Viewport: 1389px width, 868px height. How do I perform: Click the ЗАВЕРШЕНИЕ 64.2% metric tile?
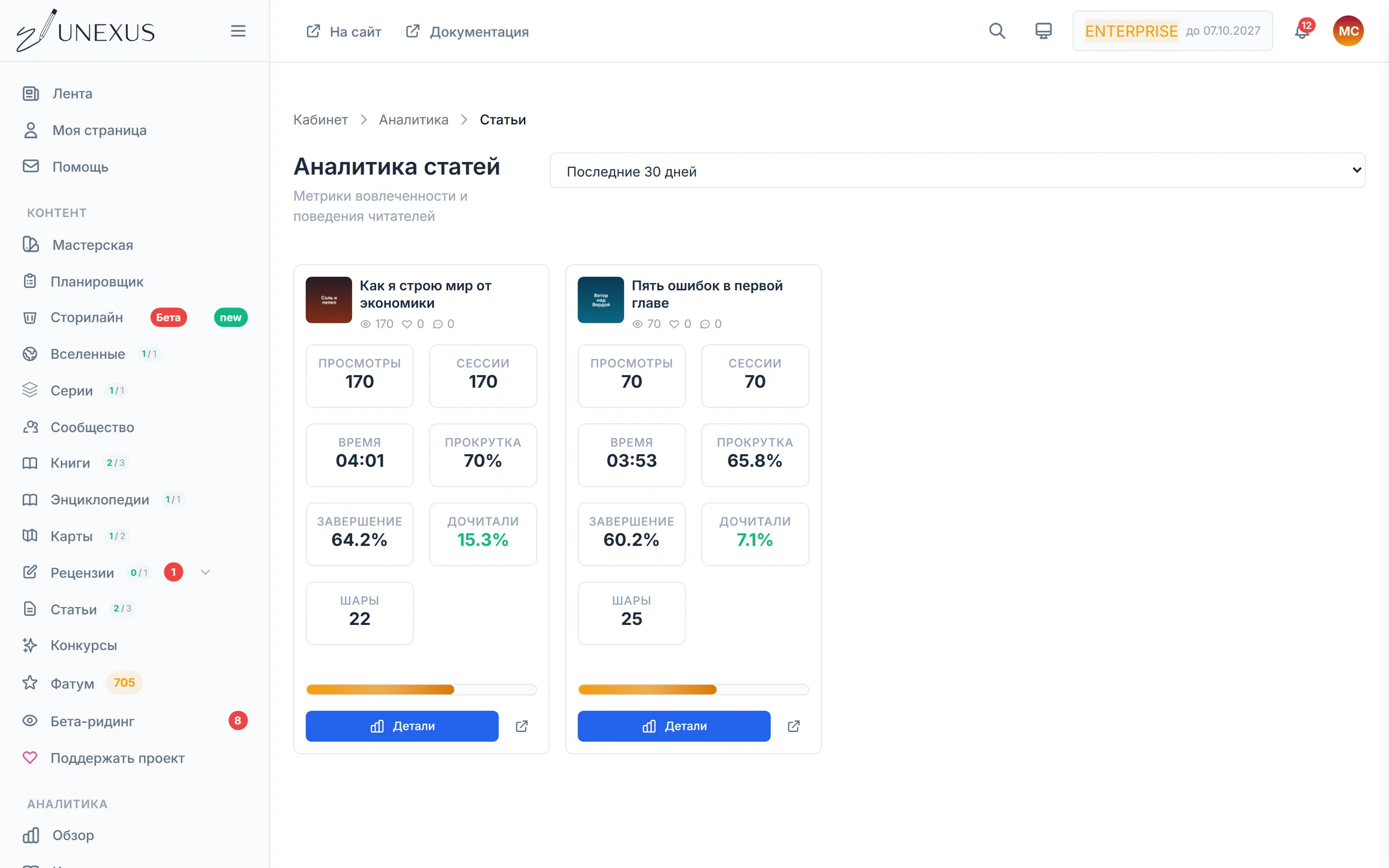point(359,534)
